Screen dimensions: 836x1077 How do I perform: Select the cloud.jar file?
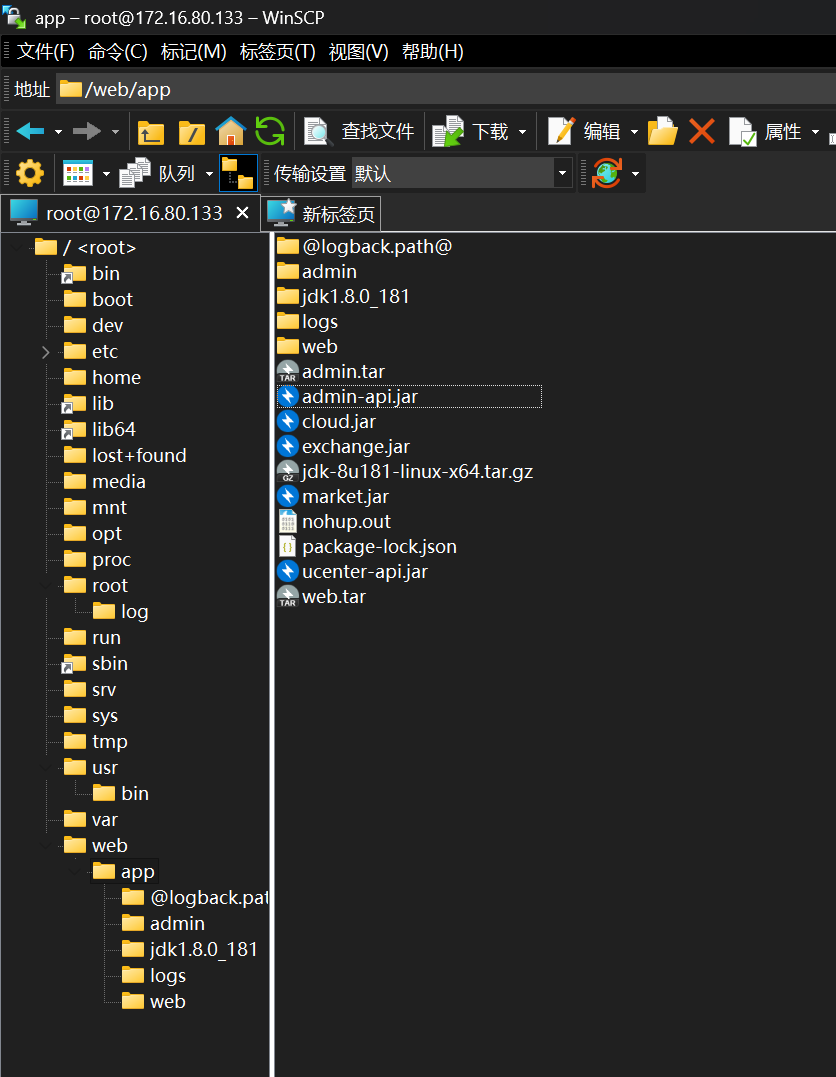pos(326,421)
